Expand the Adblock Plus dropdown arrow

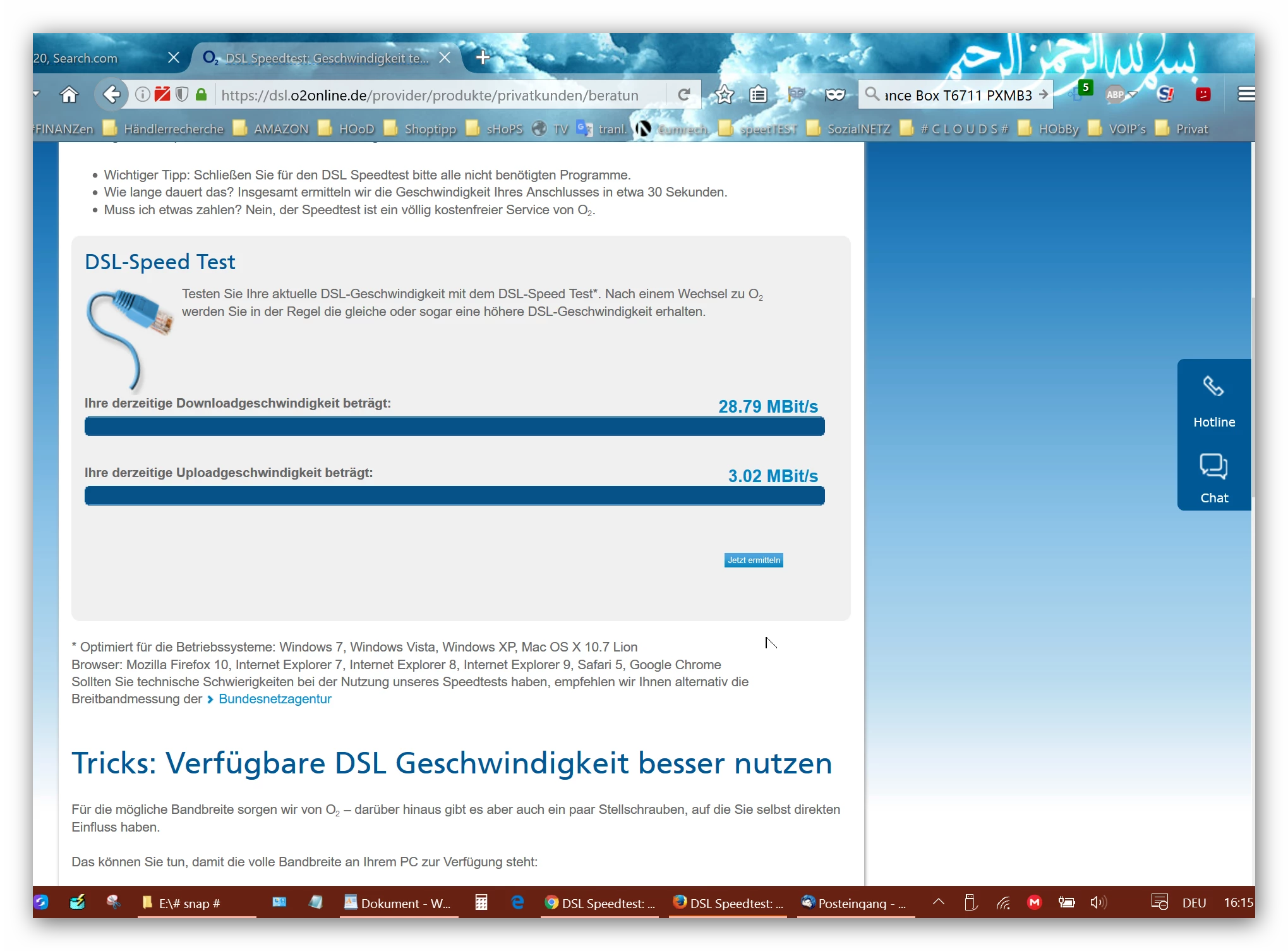pos(1132,95)
